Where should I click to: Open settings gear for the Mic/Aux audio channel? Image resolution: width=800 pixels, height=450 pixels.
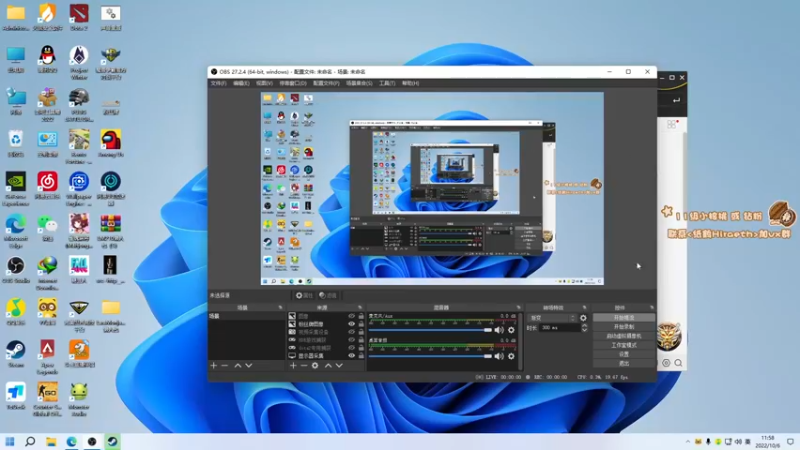(511, 330)
